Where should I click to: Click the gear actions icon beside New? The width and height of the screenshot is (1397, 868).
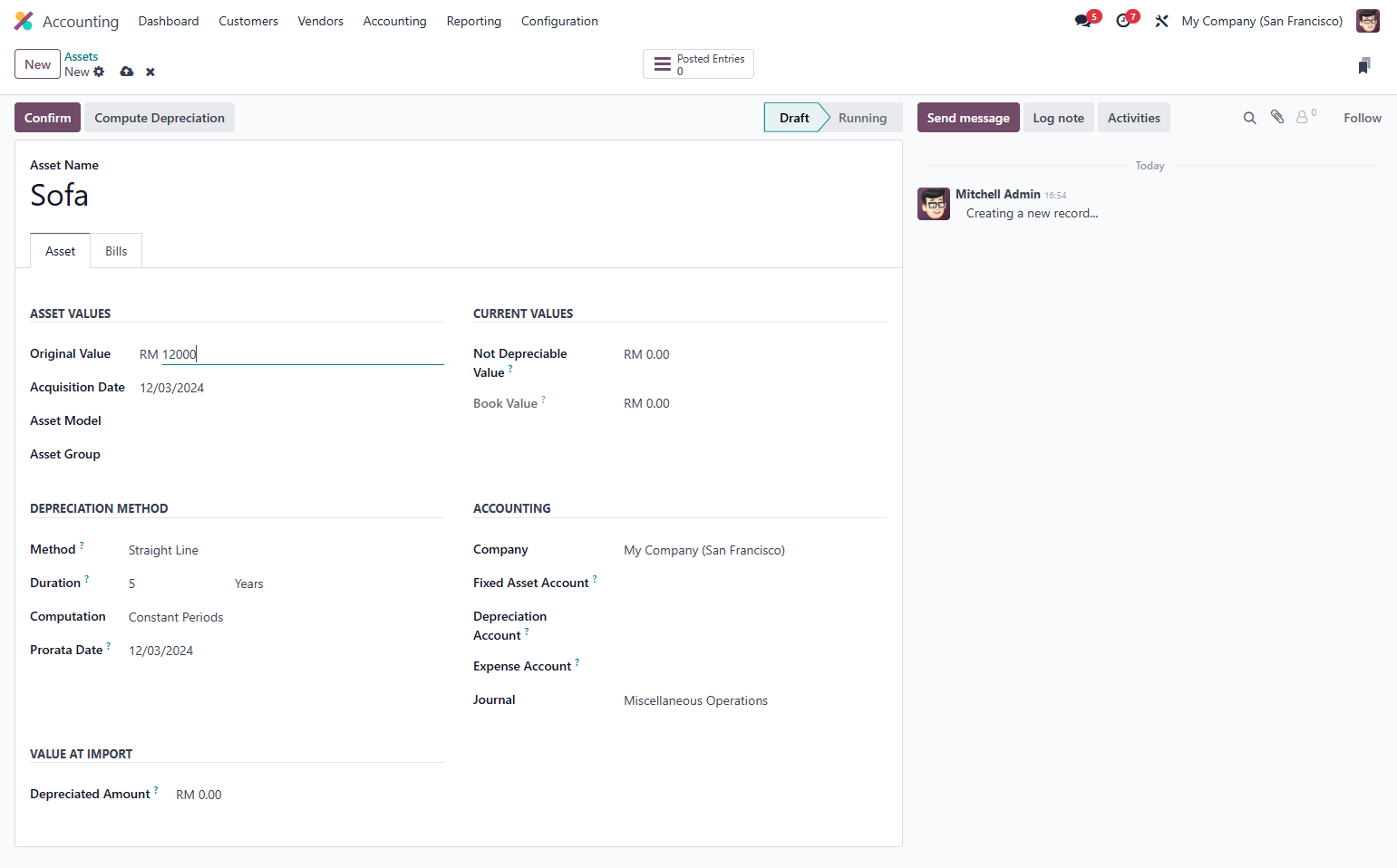coord(99,72)
